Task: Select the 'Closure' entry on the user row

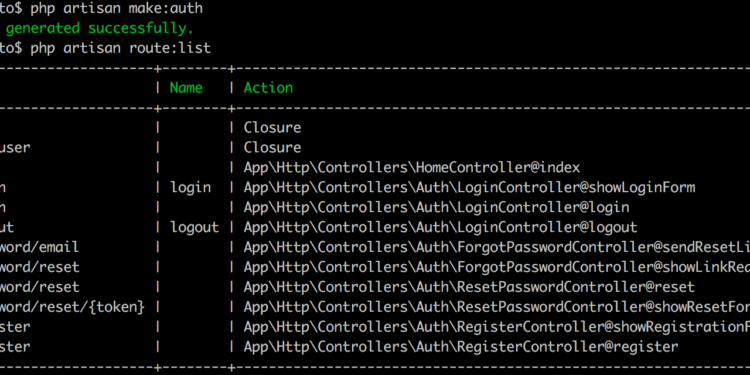Action: pyautogui.click(x=273, y=147)
